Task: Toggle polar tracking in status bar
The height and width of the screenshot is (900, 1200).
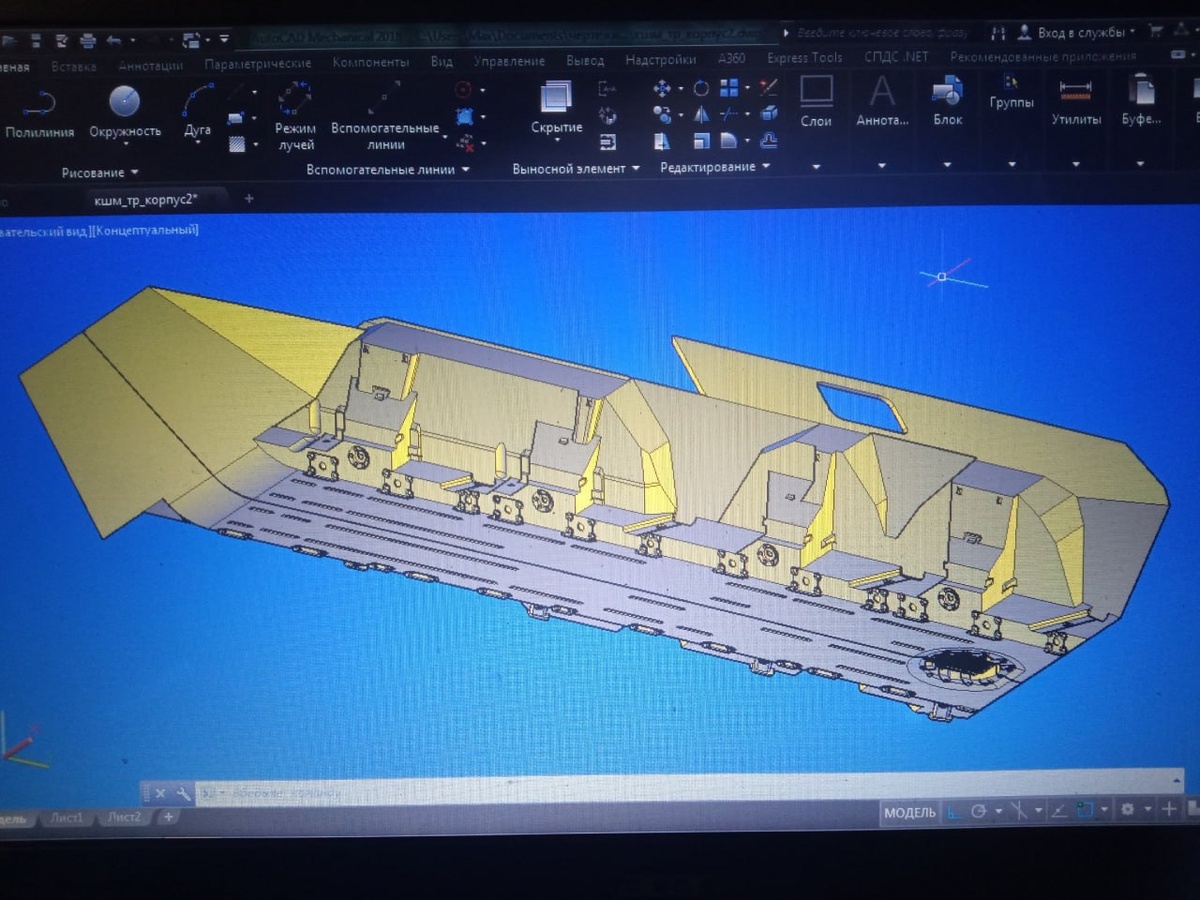Action: click(979, 811)
